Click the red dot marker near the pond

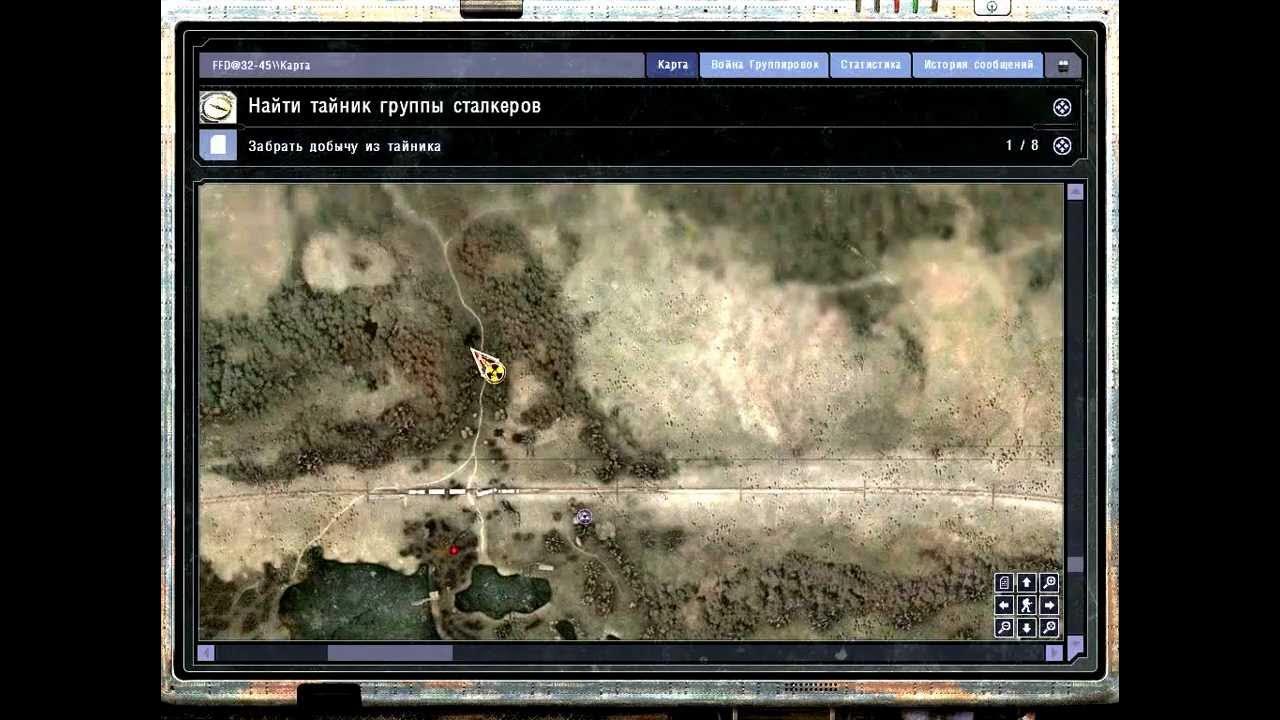click(454, 550)
